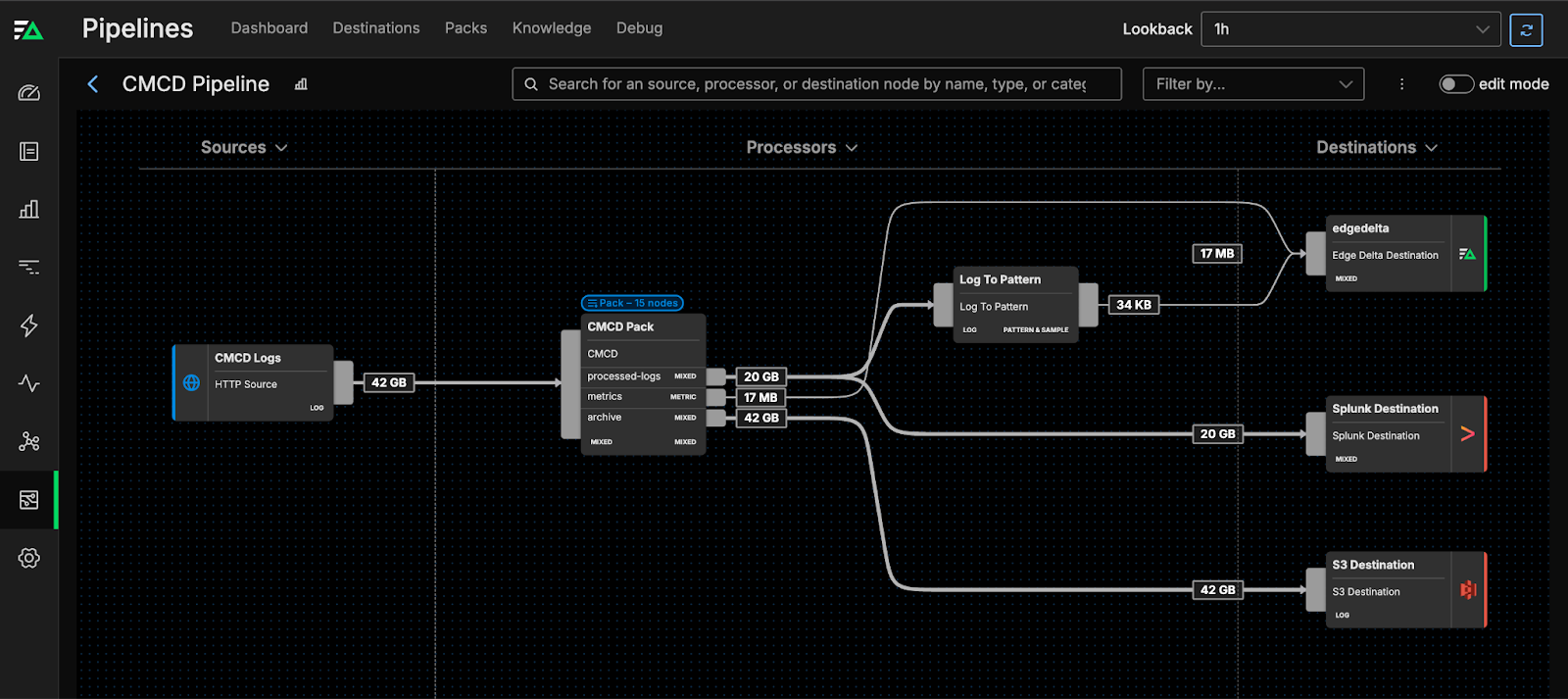Viewport: 1568px width, 699px height.
Task: Click the Pack – 15 nodes badge
Action: click(632, 303)
